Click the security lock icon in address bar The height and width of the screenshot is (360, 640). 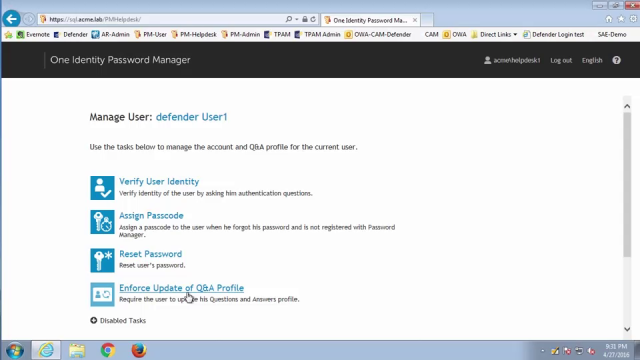click(x=304, y=19)
